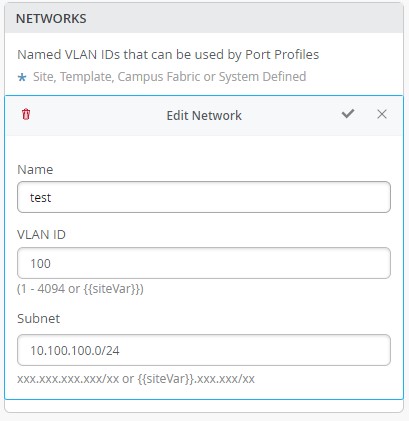
Task: Click the empty strip below the edit form
Action: [x=204, y=406]
